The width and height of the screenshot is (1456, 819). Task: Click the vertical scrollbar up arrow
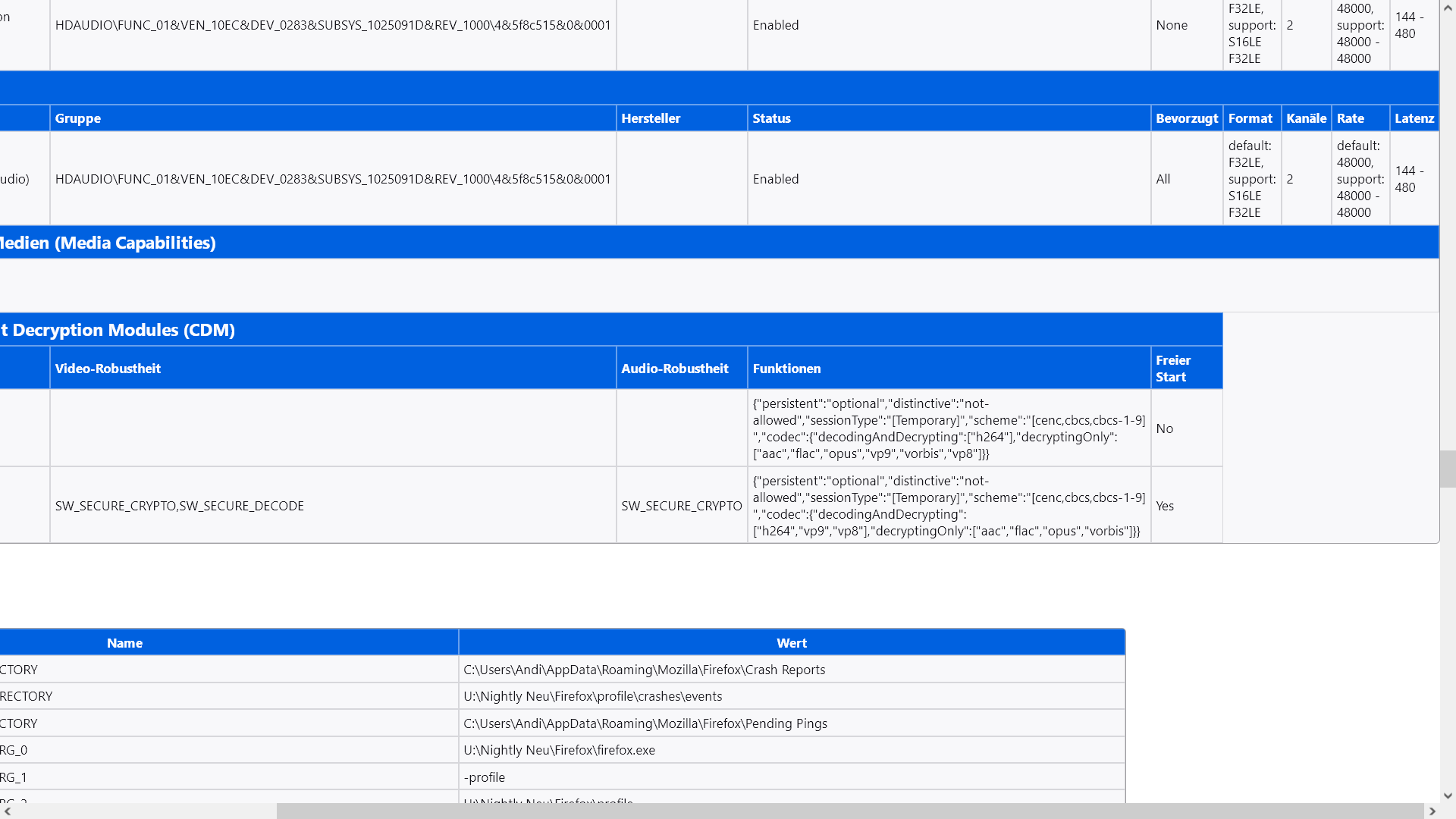(1448, 8)
